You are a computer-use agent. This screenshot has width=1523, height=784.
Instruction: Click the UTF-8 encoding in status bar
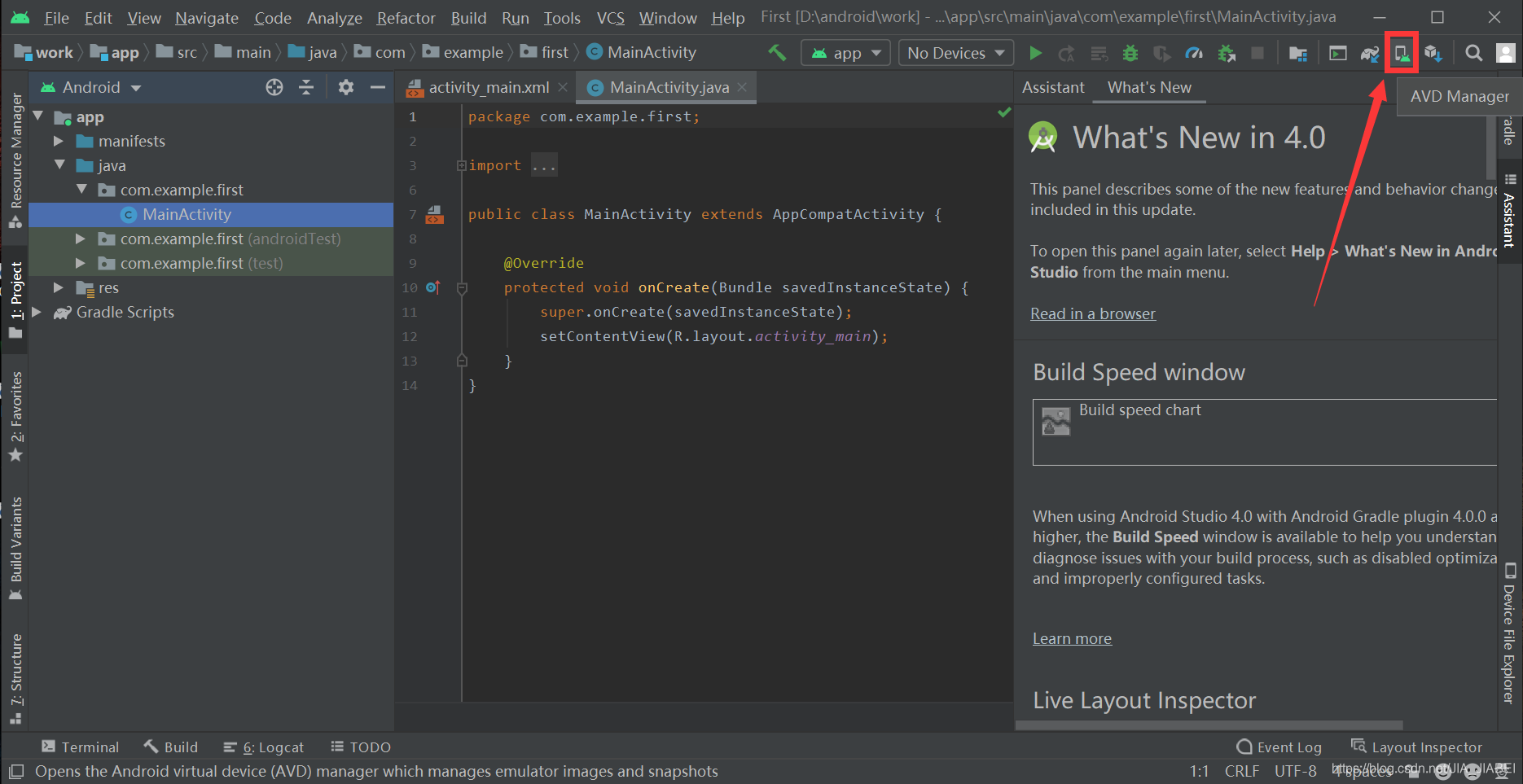[1295, 771]
